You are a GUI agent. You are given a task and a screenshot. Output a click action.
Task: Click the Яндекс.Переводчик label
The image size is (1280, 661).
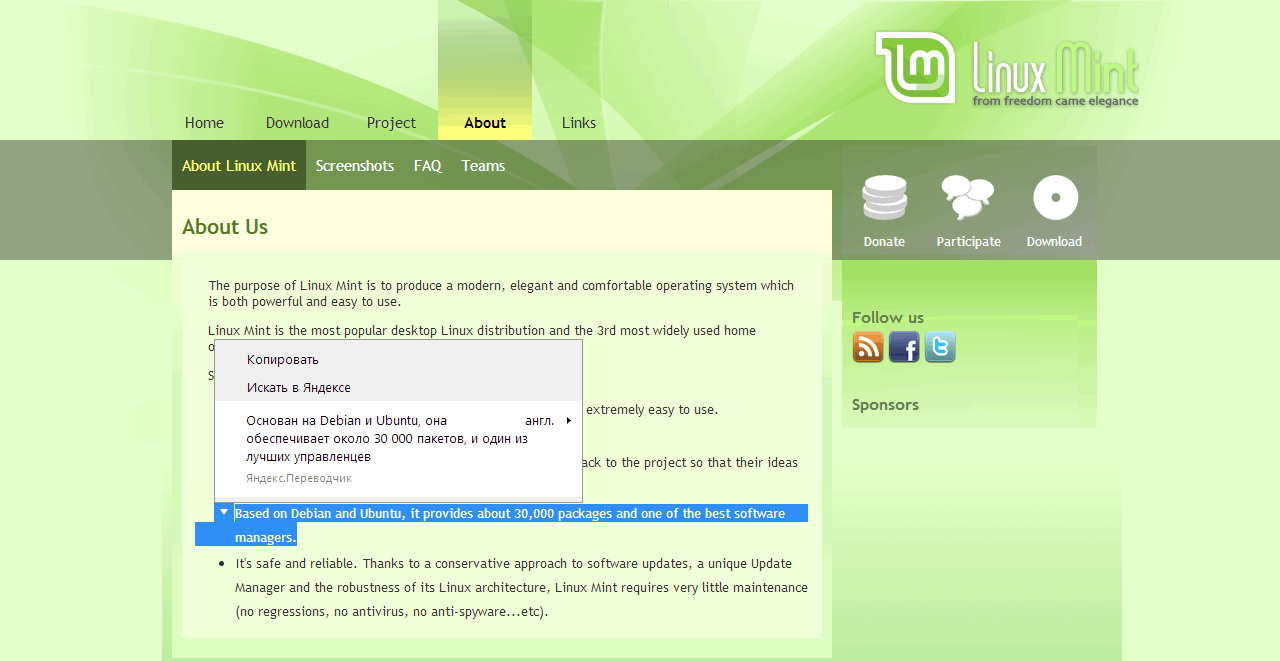299,479
